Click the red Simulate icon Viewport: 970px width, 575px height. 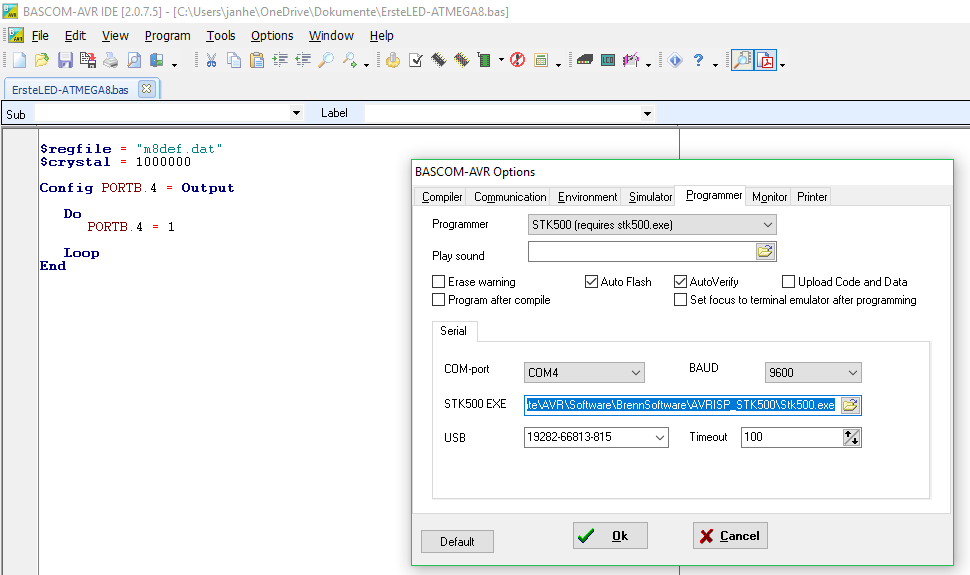(x=518, y=60)
